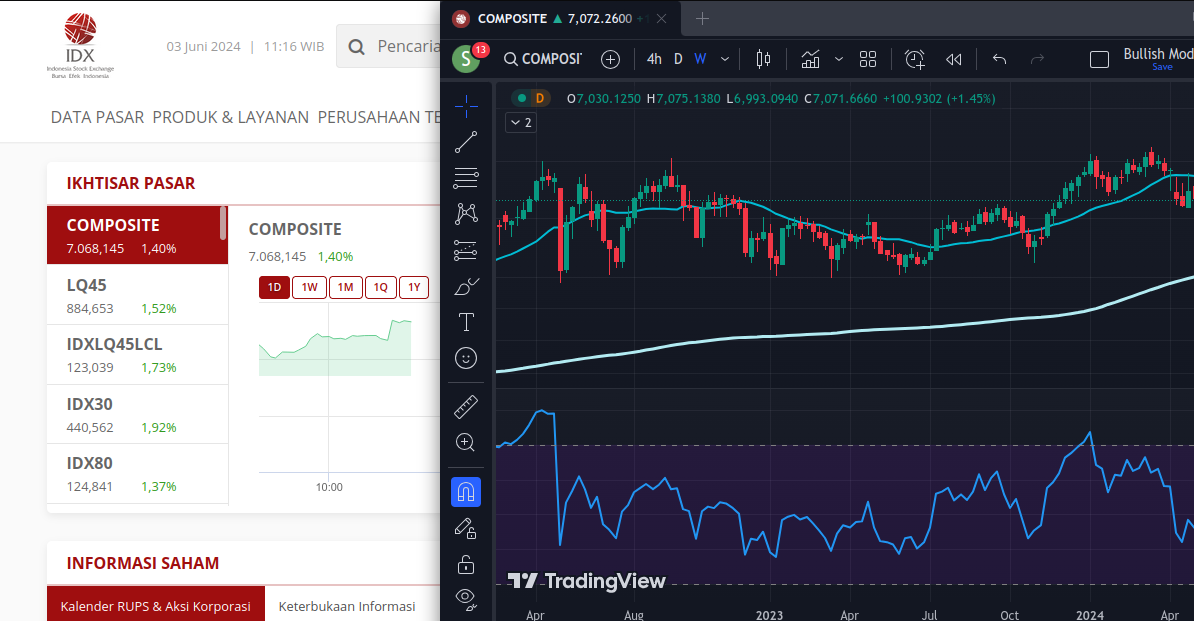
Task: Click the Bullish Mod layout name
Action: (x=1158, y=54)
